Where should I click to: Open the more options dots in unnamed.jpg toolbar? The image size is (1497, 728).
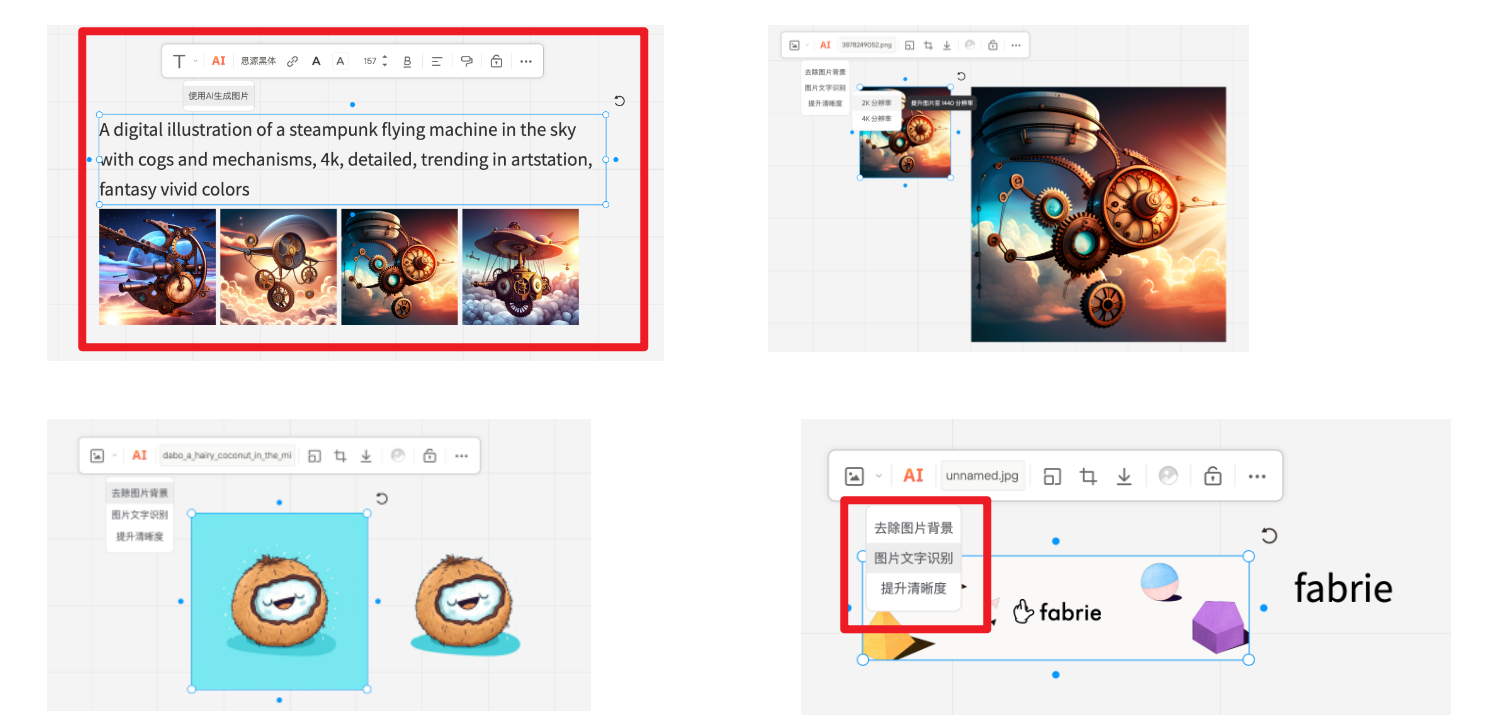click(1257, 477)
